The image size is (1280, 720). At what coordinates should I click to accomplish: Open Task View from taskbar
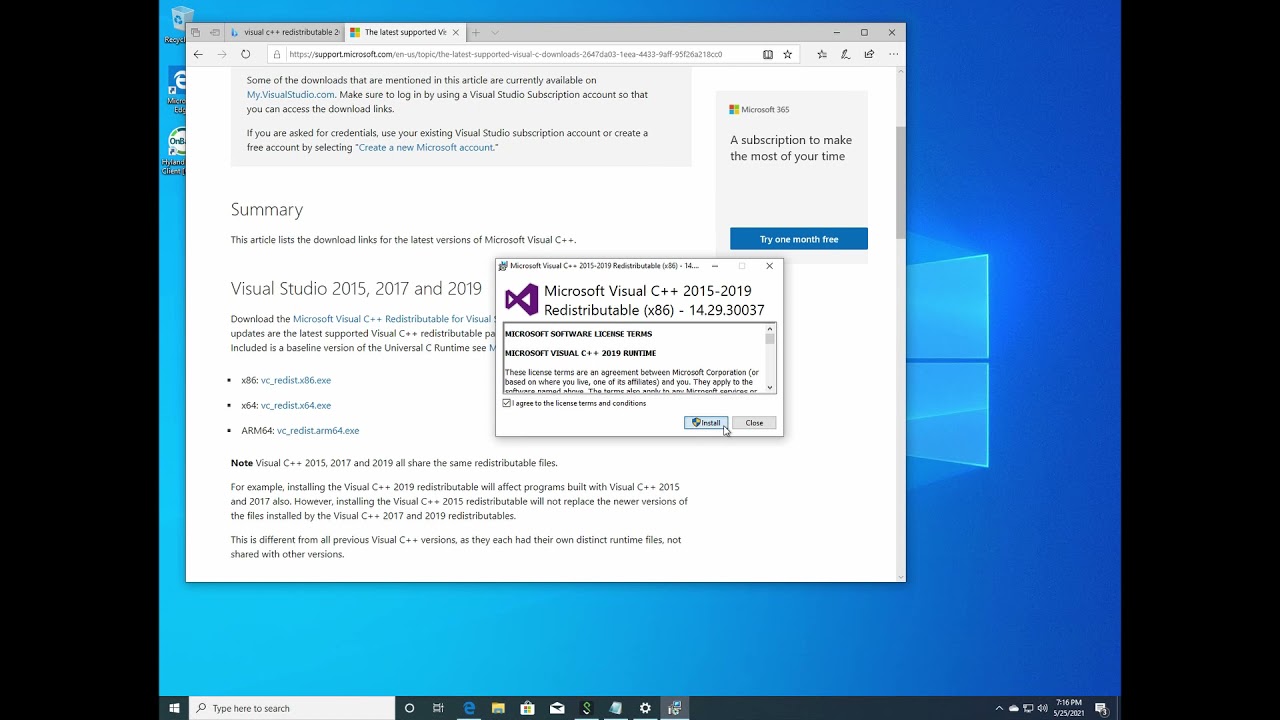(438, 708)
